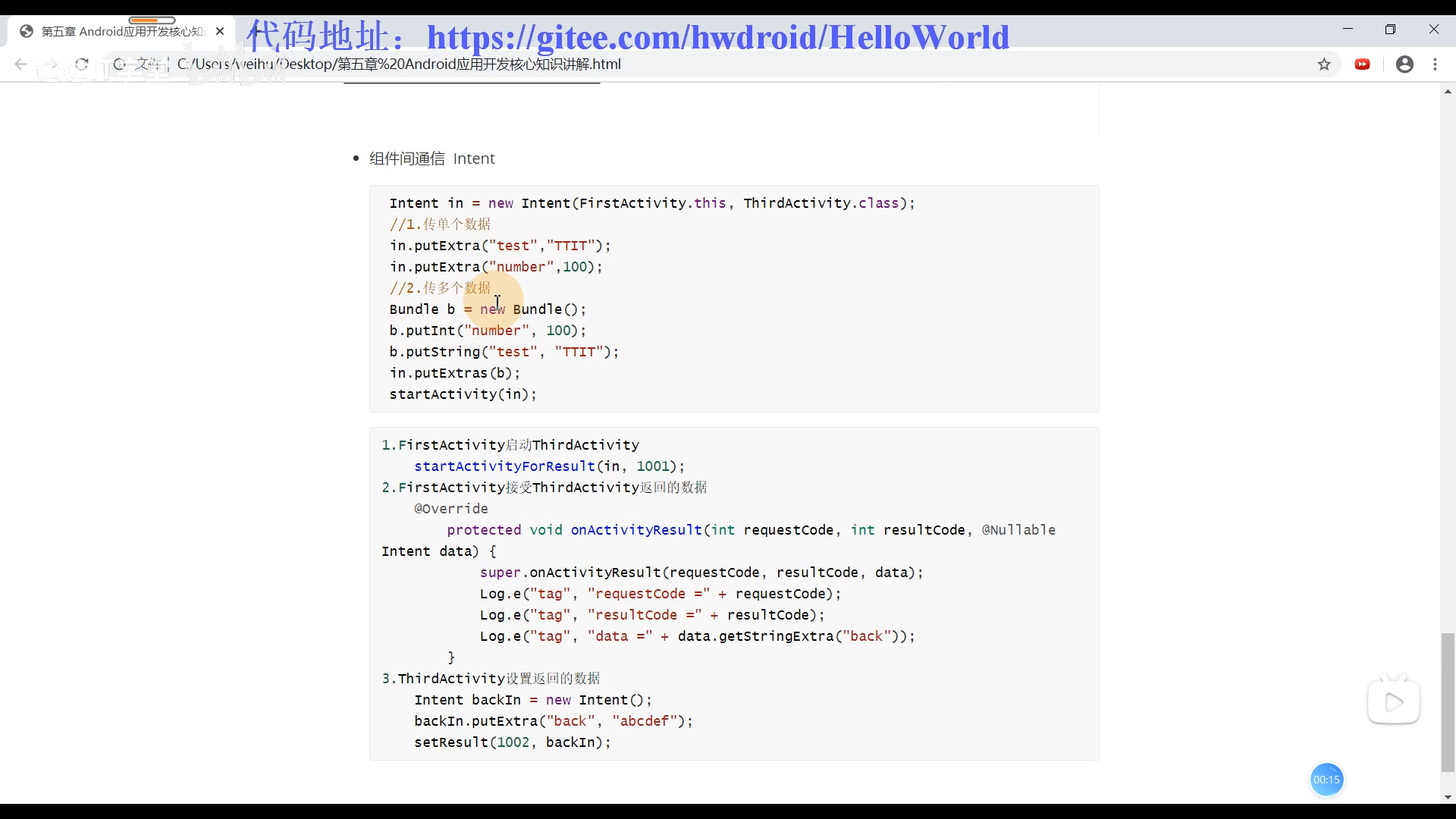The width and height of the screenshot is (1456, 819).
Task: Click the line in.putExtras(b);
Action: pyautogui.click(x=455, y=373)
